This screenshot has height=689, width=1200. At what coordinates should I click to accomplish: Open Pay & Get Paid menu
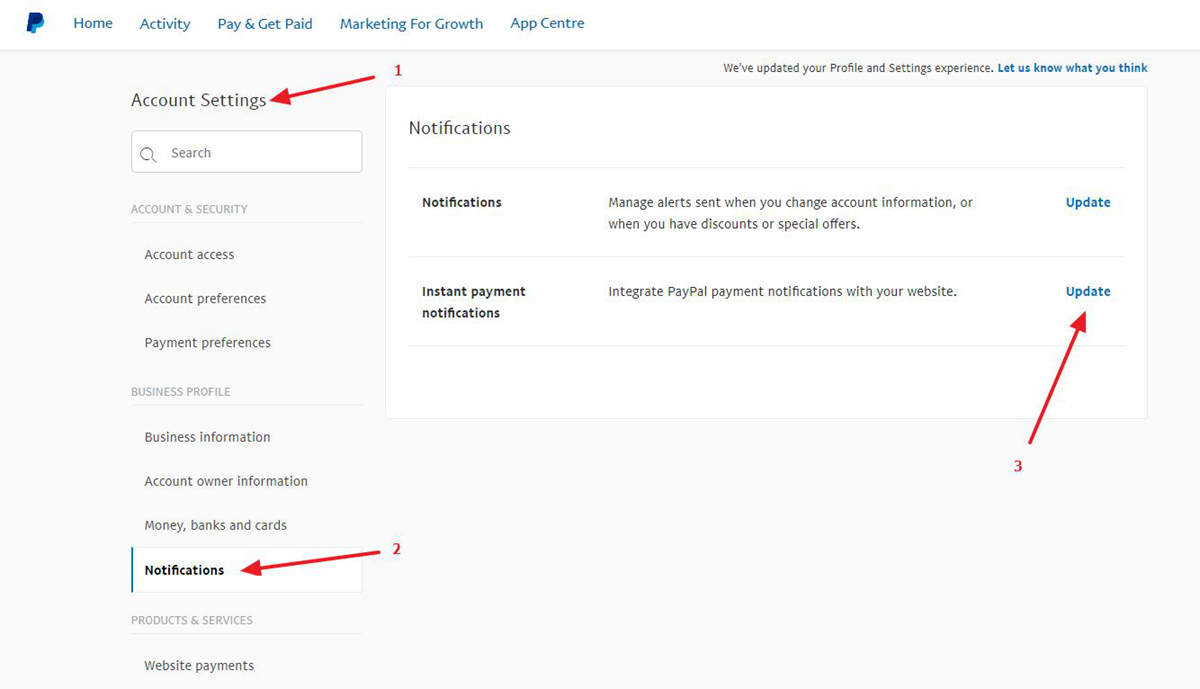click(x=265, y=24)
